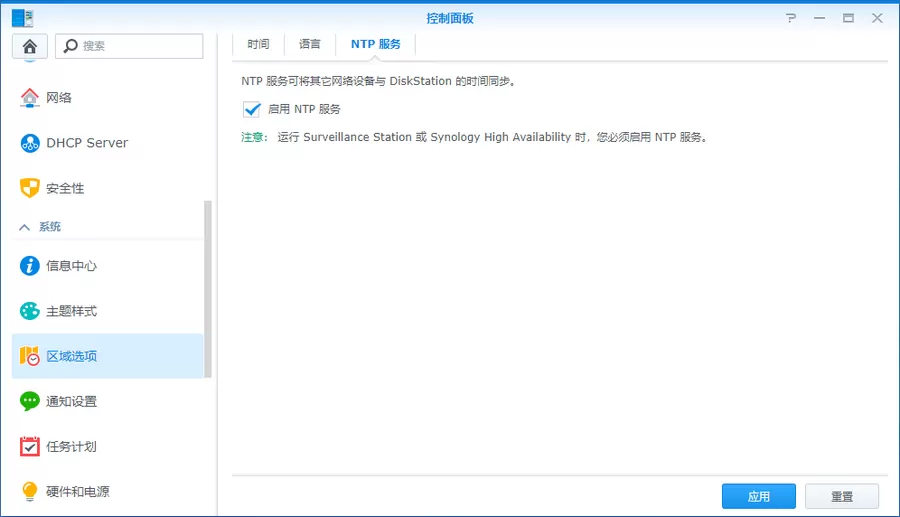
Task: Select the 主题样式 label
Action: [x=71, y=311]
